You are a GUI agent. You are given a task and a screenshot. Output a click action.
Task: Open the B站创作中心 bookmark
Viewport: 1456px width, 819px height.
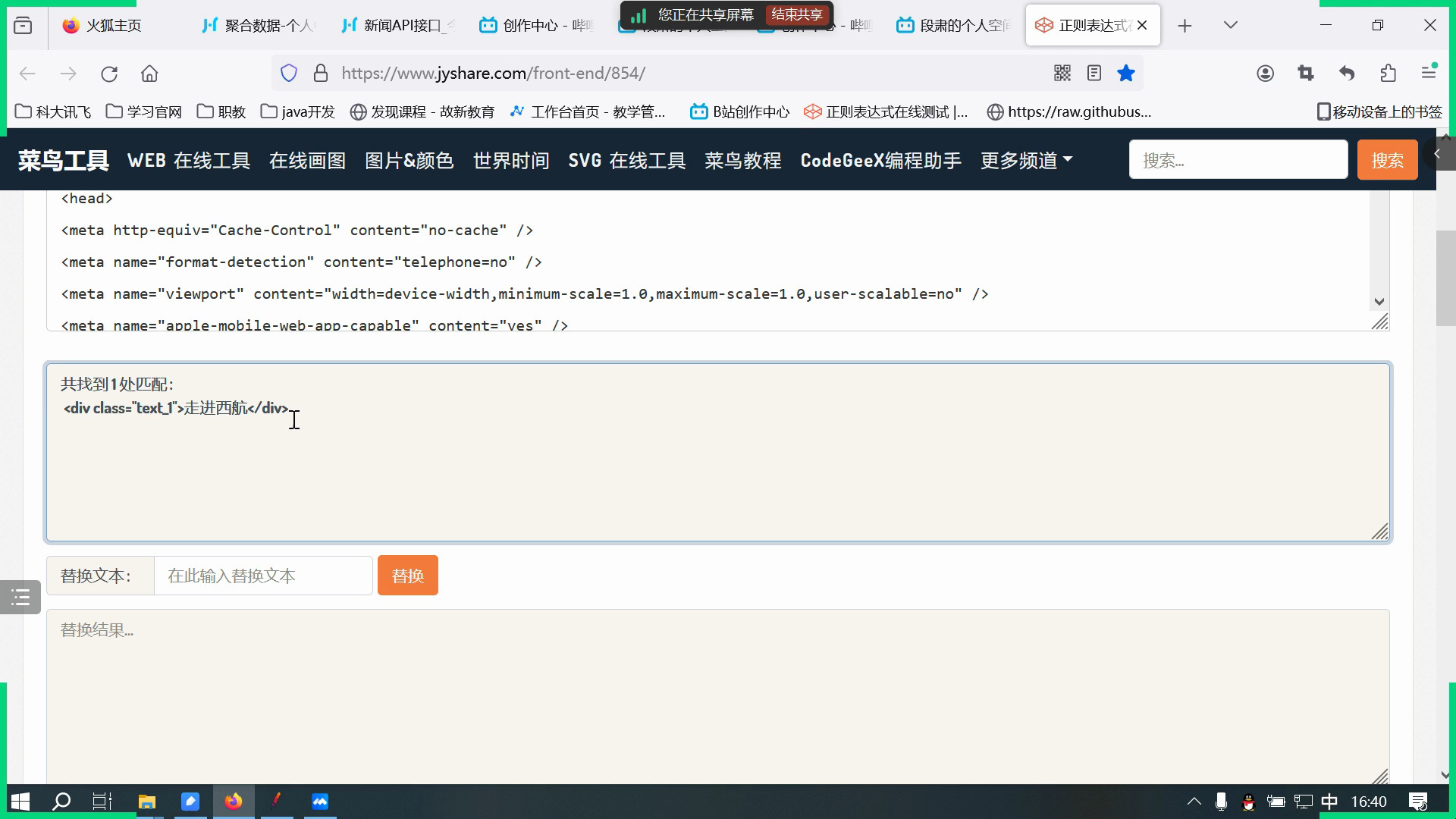tap(739, 112)
